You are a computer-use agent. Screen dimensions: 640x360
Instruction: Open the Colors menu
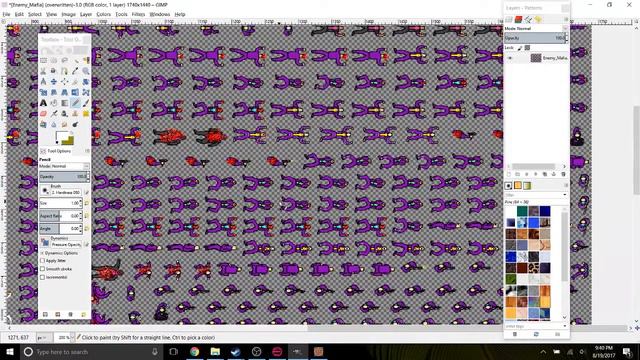coord(103,14)
